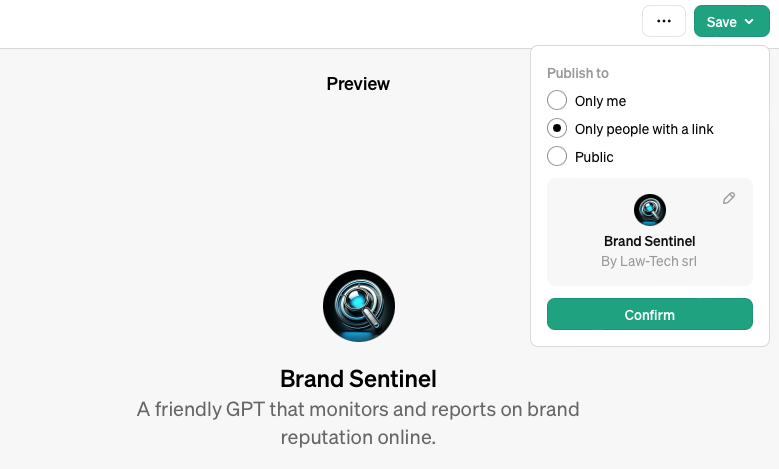Click the Public option label text
The width and height of the screenshot is (779, 469).
[x=594, y=157]
